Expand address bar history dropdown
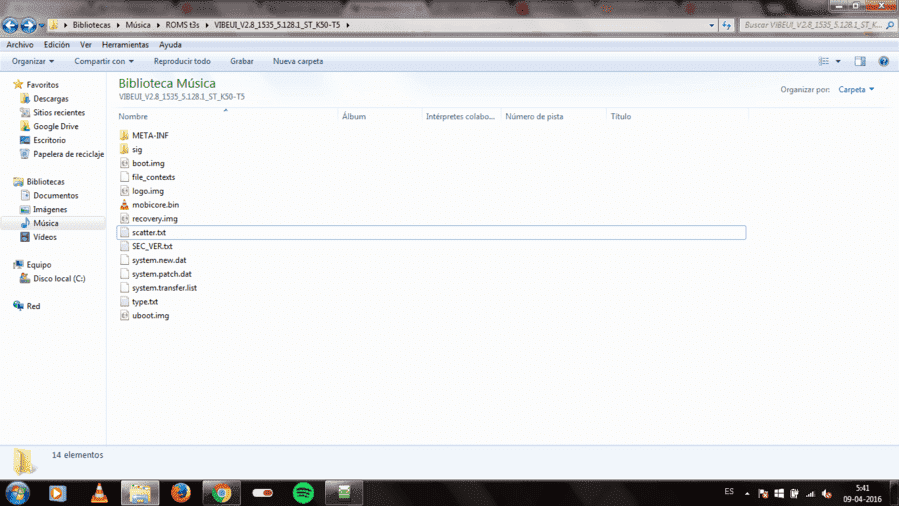Viewport: 899px width, 506px height. coord(712,25)
